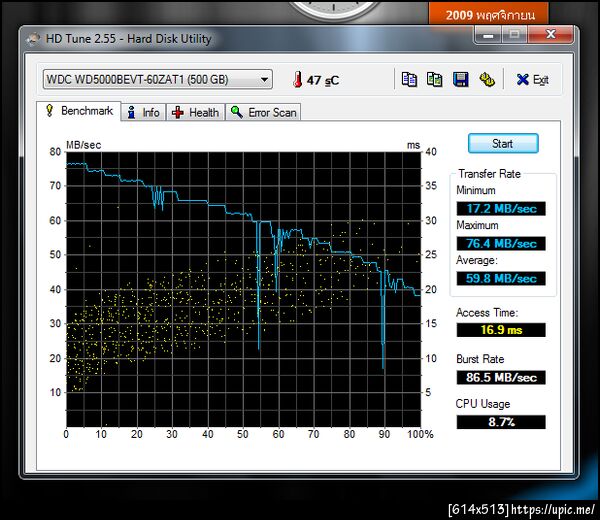Image resolution: width=600 pixels, height=520 pixels.
Task: Minimize the HD Tune window
Action: click(x=488, y=34)
